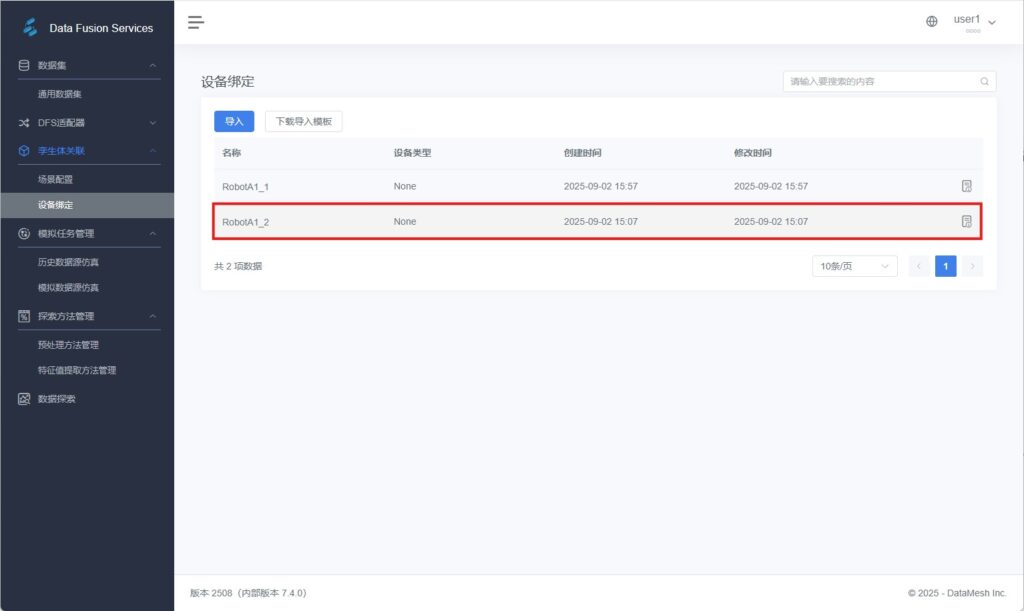Open the user1 account dropdown
This screenshot has width=1024, height=611.
974,22
